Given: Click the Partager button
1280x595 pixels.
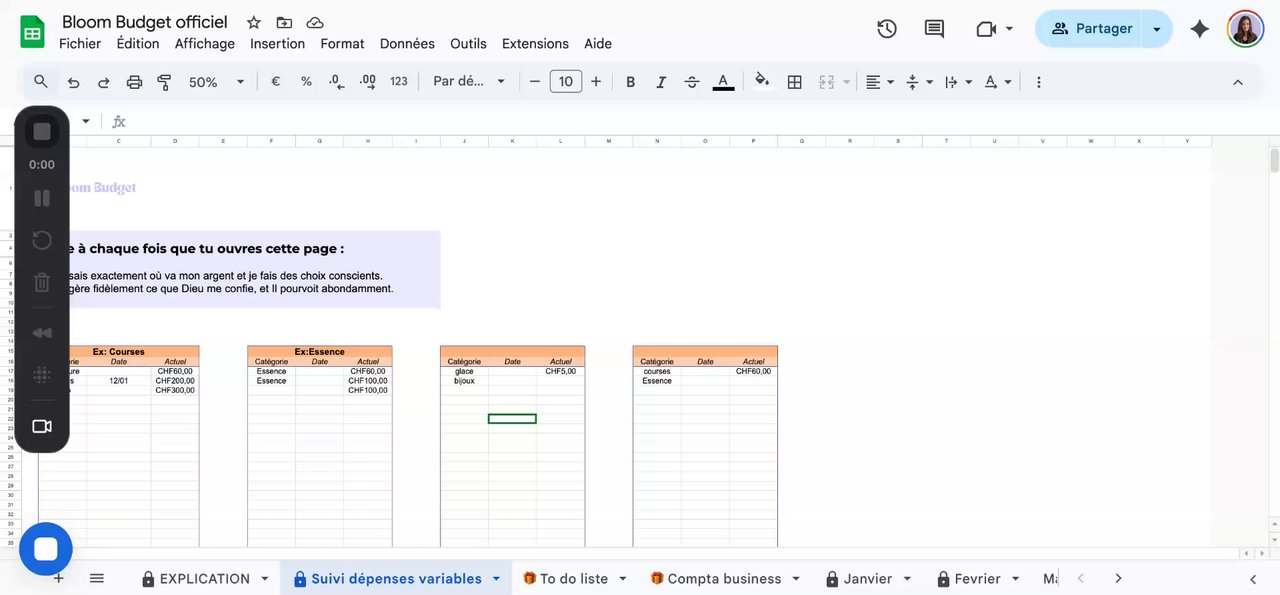Looking at the screenshot, I should click(1091, 29).
